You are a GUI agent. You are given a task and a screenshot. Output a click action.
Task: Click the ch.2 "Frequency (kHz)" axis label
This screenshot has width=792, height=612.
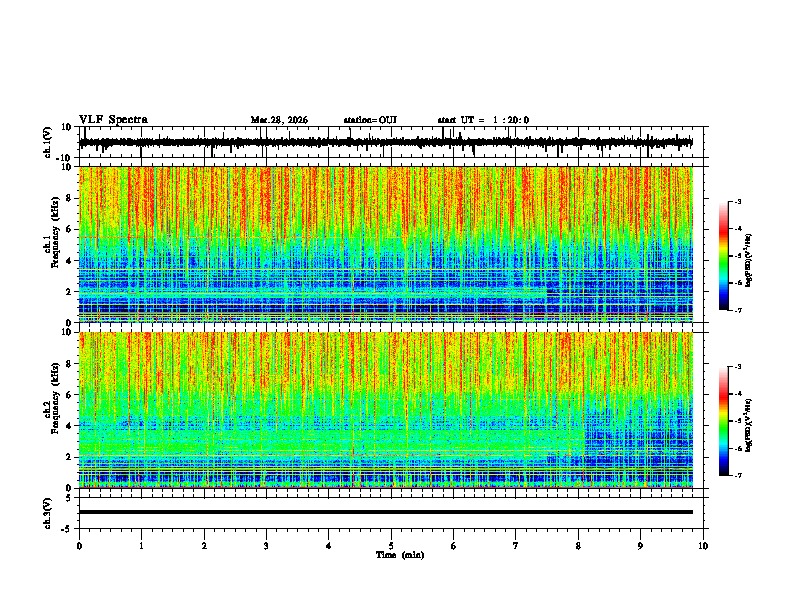pos(55,398)
